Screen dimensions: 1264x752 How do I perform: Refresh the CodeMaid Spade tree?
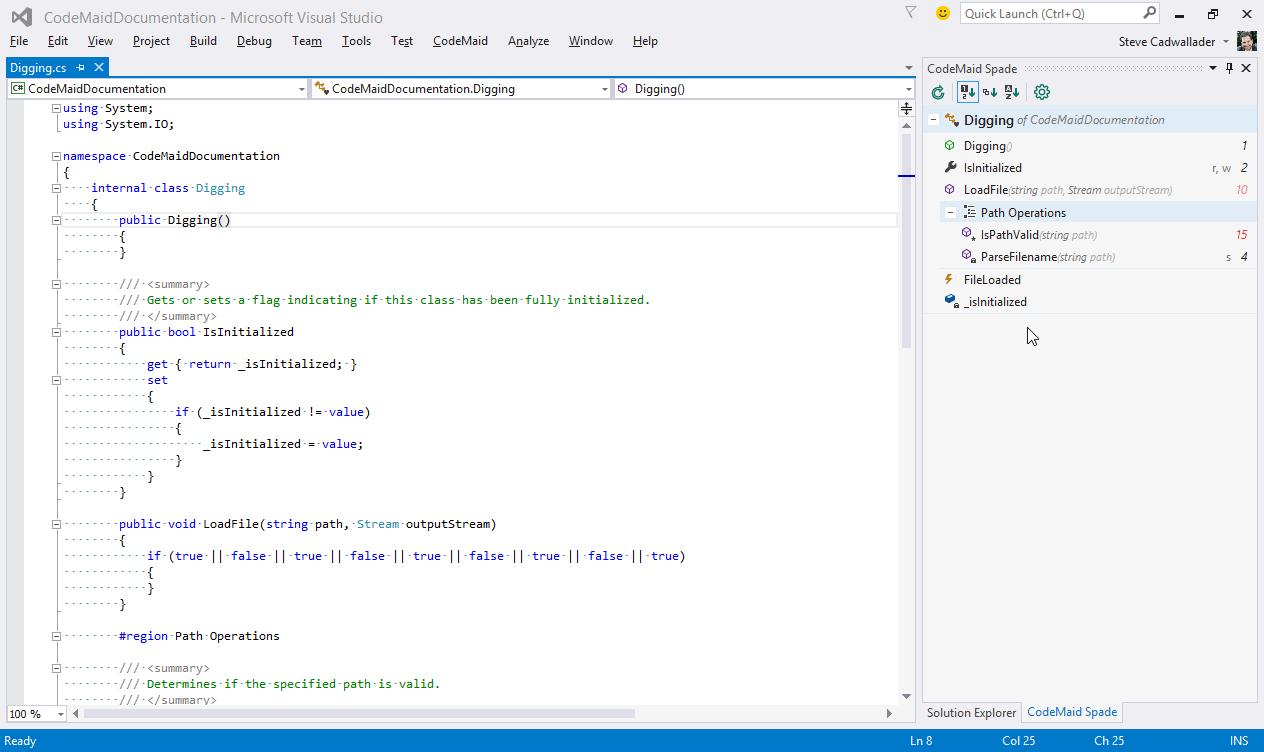click(937, 91)
